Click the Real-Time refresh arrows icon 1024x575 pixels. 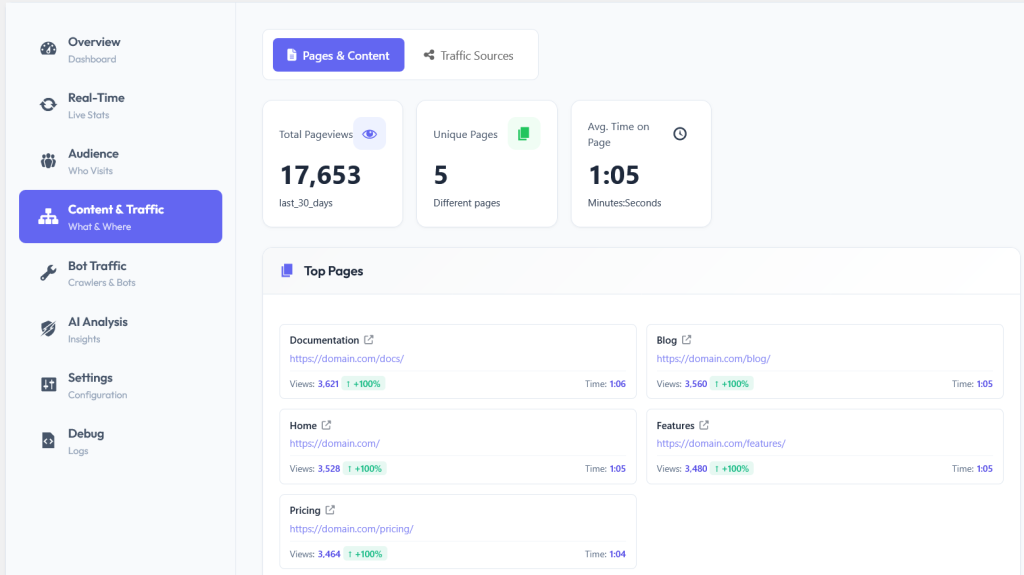[x=48, y=105]
